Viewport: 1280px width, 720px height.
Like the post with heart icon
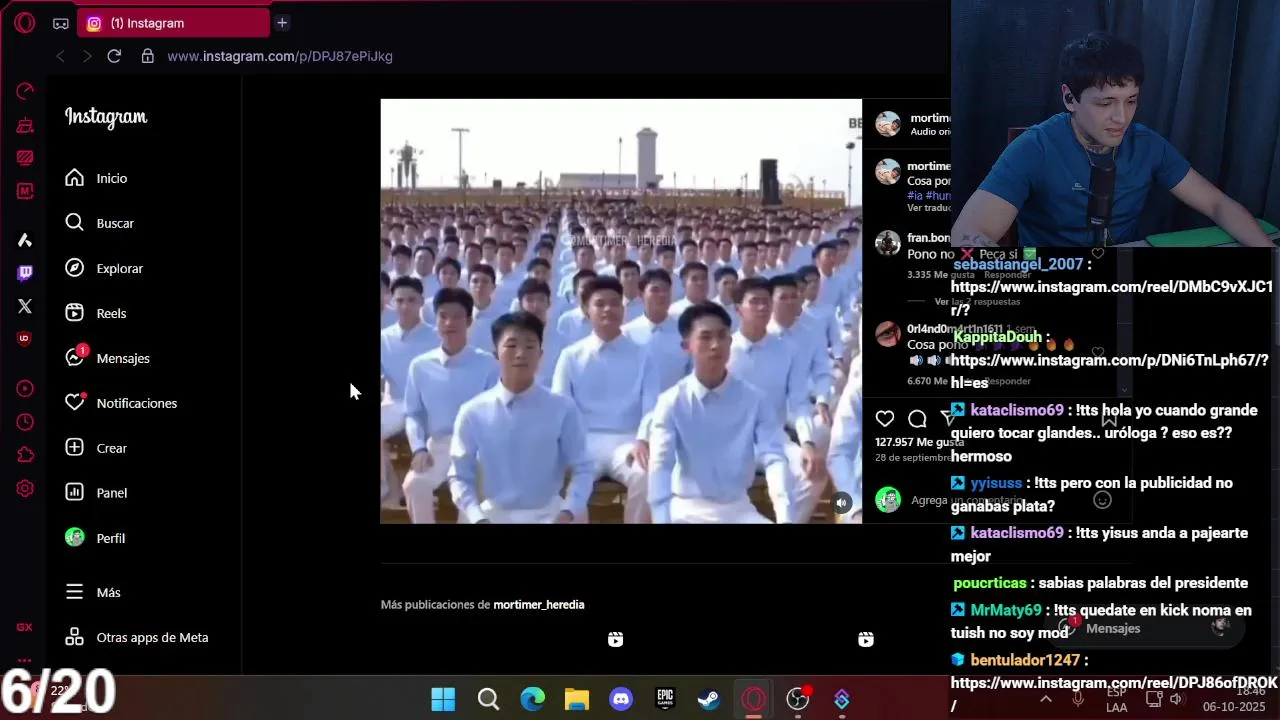(x=885, y=418)
